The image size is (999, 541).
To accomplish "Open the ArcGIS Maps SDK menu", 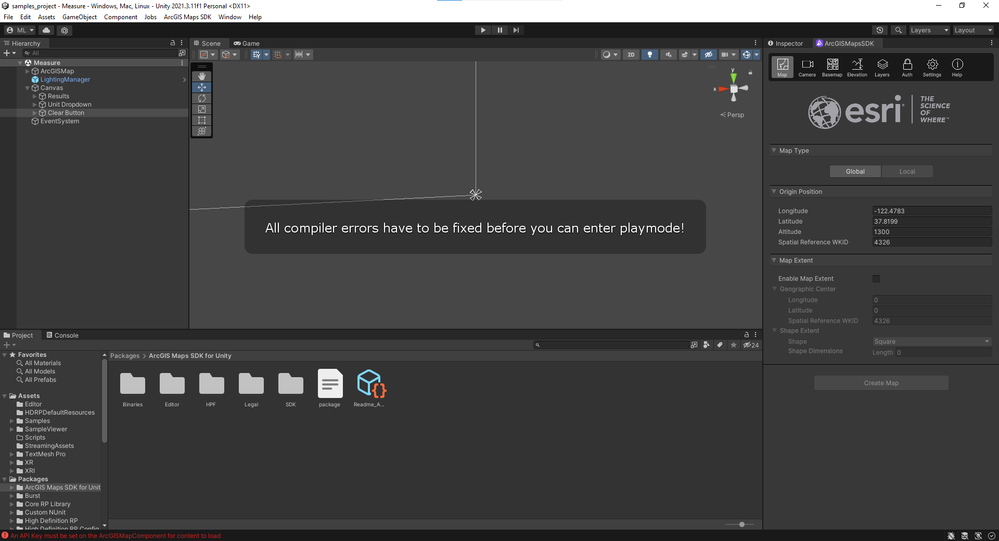I will pyautogui.click(x=187, y=17).
